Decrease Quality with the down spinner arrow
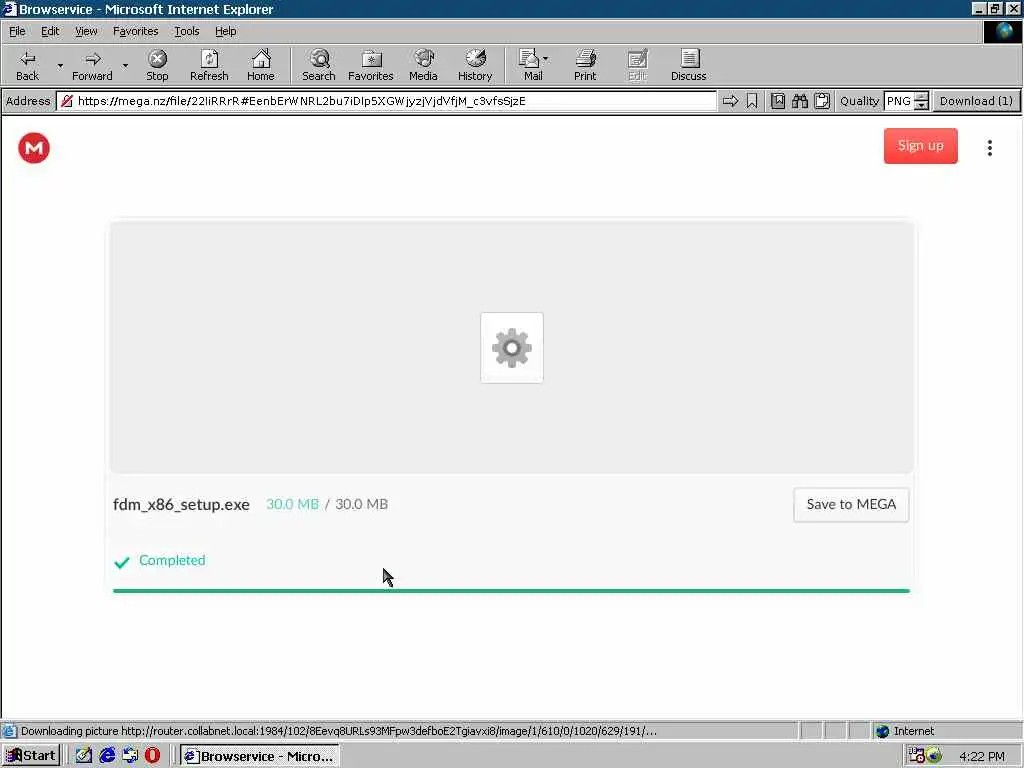This screenshot has width=1024, height=768. pyautogui.click(x=921, y=106)
